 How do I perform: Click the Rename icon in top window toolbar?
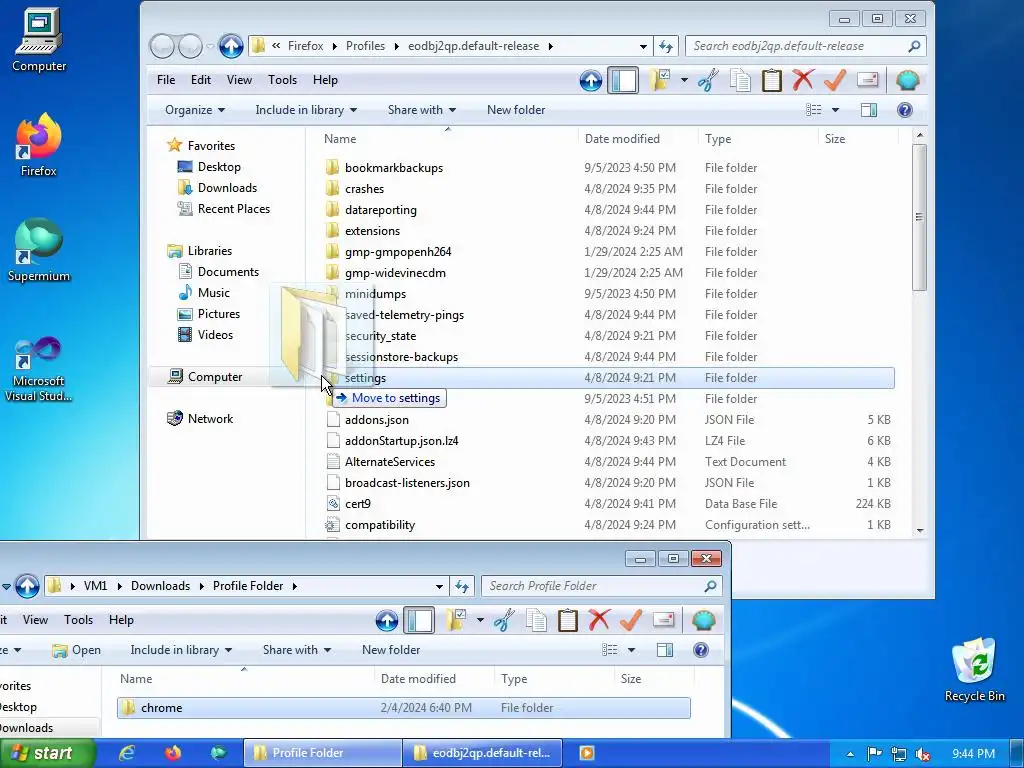(x=867, y=80)
